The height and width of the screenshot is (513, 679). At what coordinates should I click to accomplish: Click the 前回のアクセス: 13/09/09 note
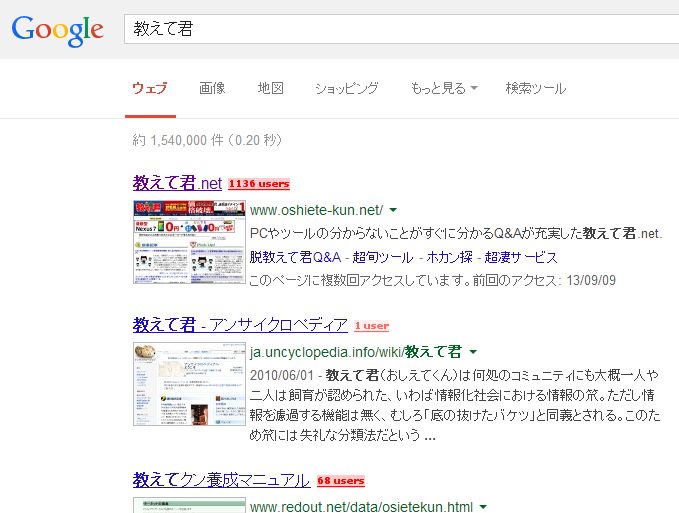544,281
